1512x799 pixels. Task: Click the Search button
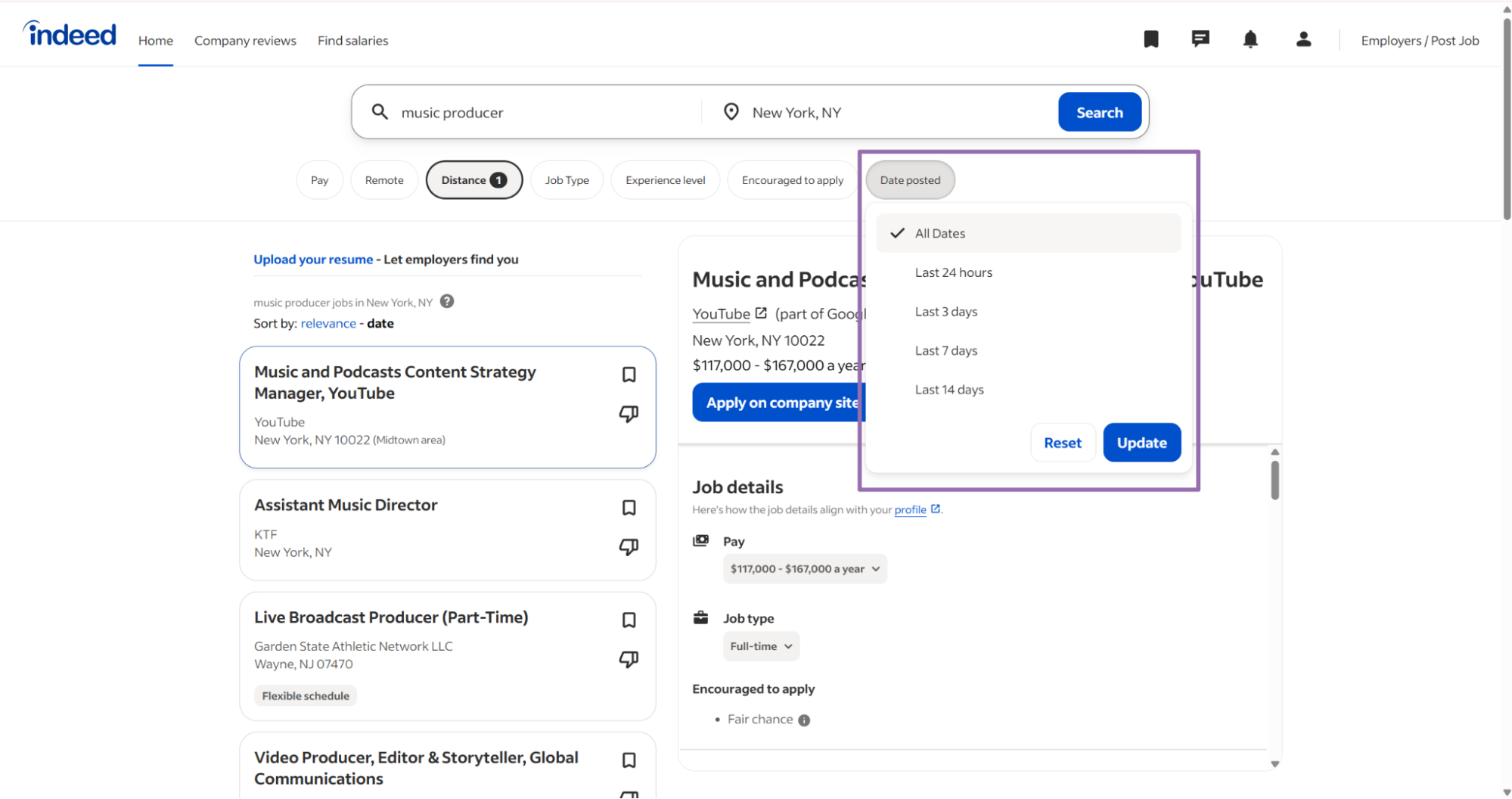(x=1099, y=112)
